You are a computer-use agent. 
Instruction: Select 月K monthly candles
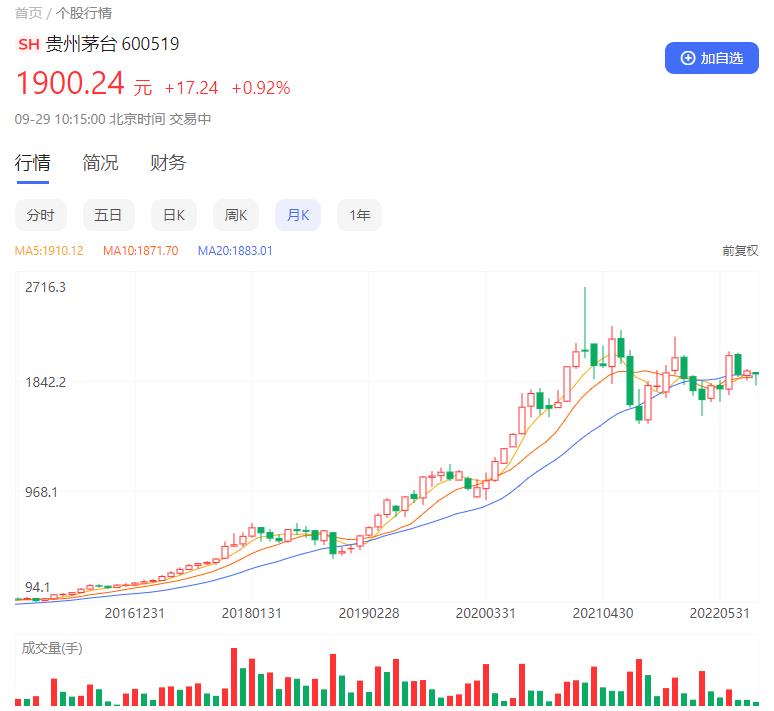298,215
